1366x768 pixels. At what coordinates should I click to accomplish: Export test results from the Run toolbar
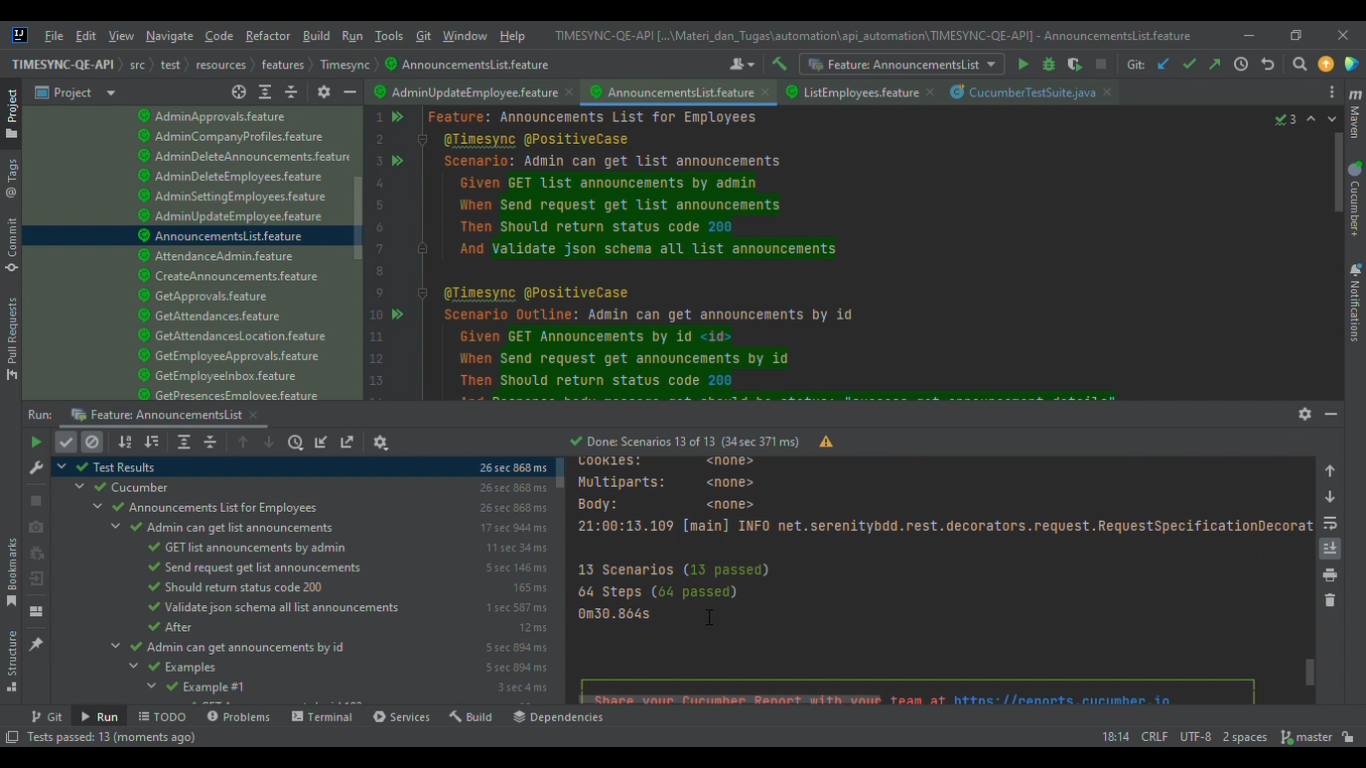[347, 441]
